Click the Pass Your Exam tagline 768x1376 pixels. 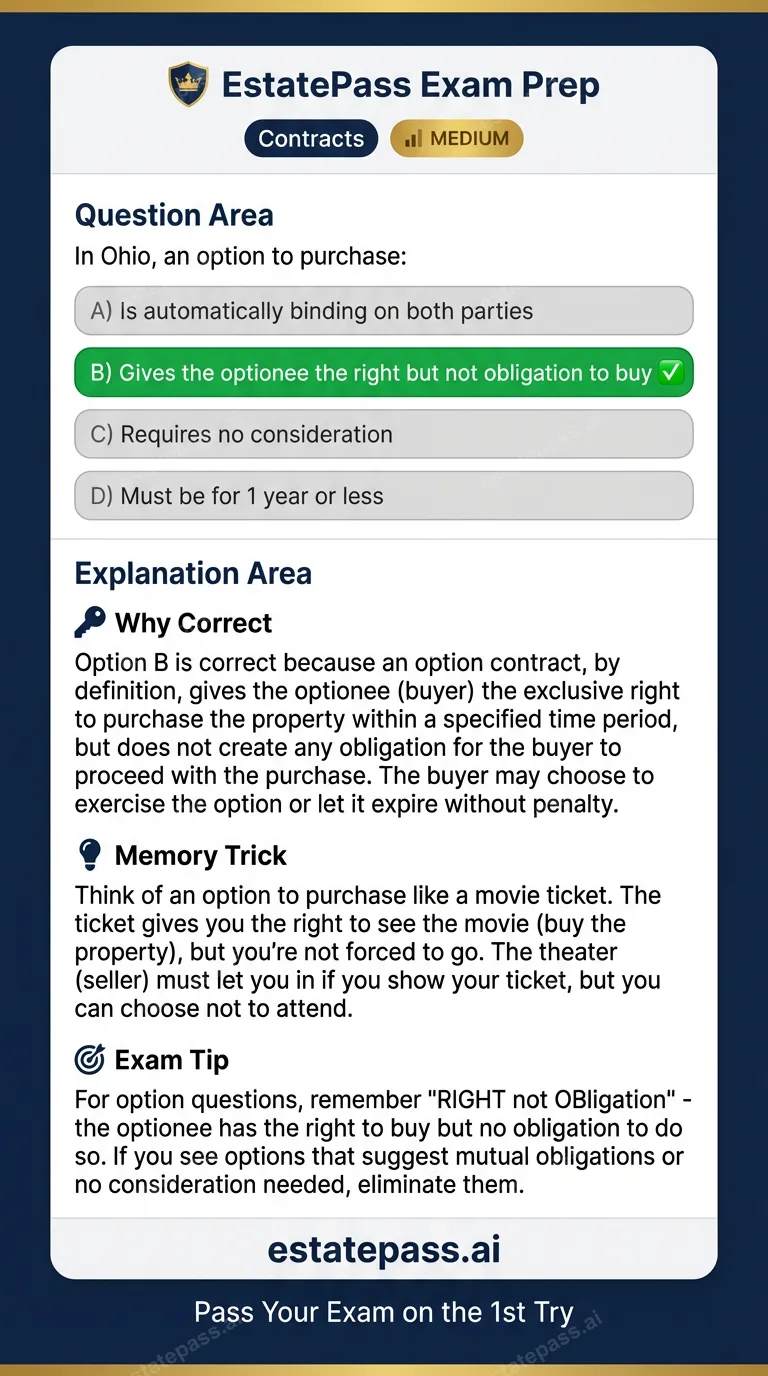point(384,1312)
